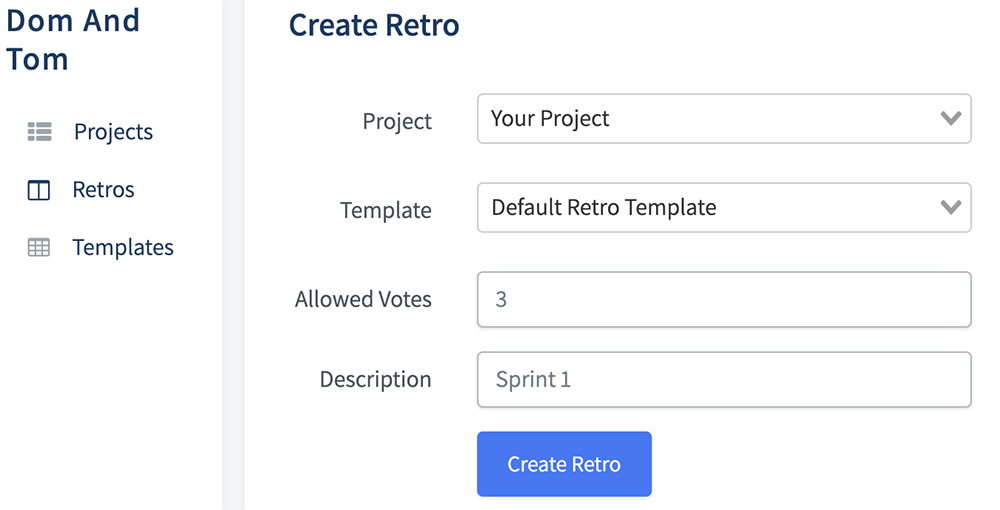
Task: Focus the Allowed Votes input field
Action: coord(724,300)
